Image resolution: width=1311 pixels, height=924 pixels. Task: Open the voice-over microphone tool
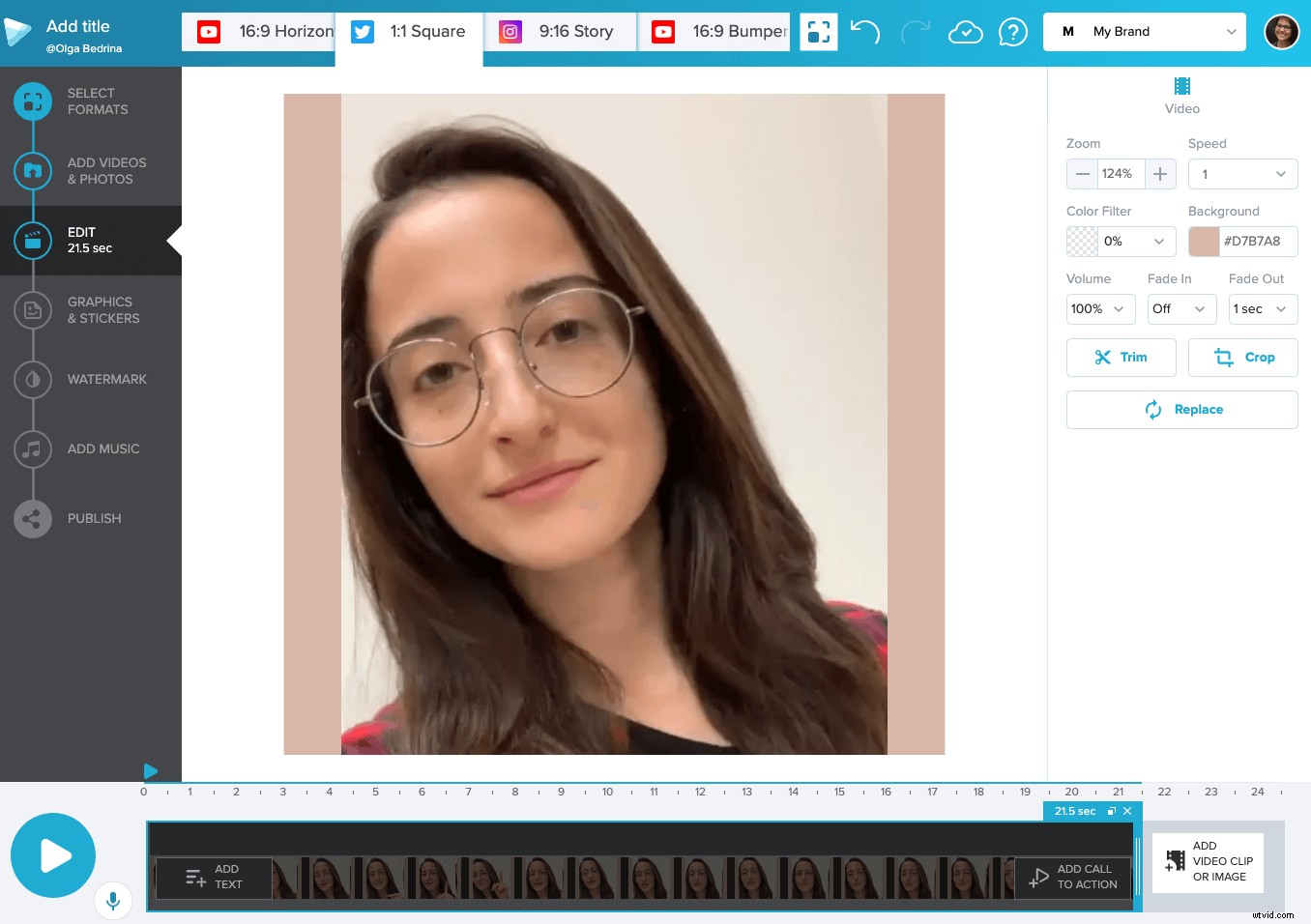point(113,900)
